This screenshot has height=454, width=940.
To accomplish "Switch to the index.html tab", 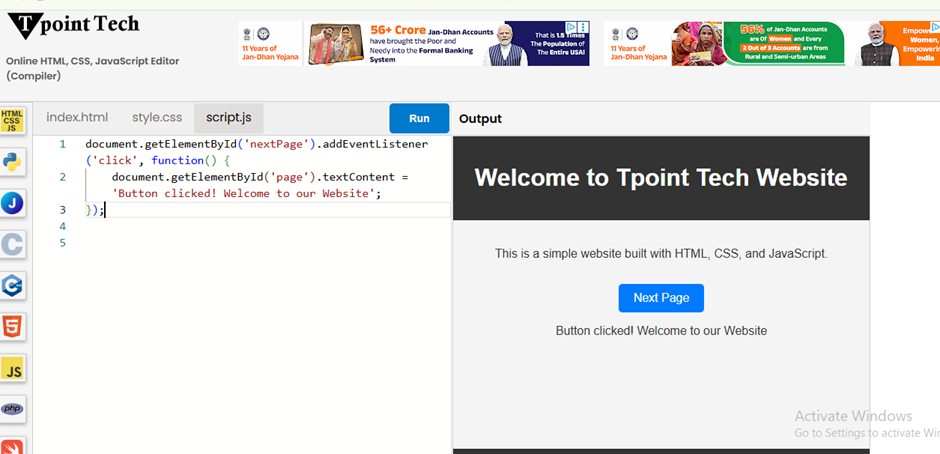I will (77, 118).
